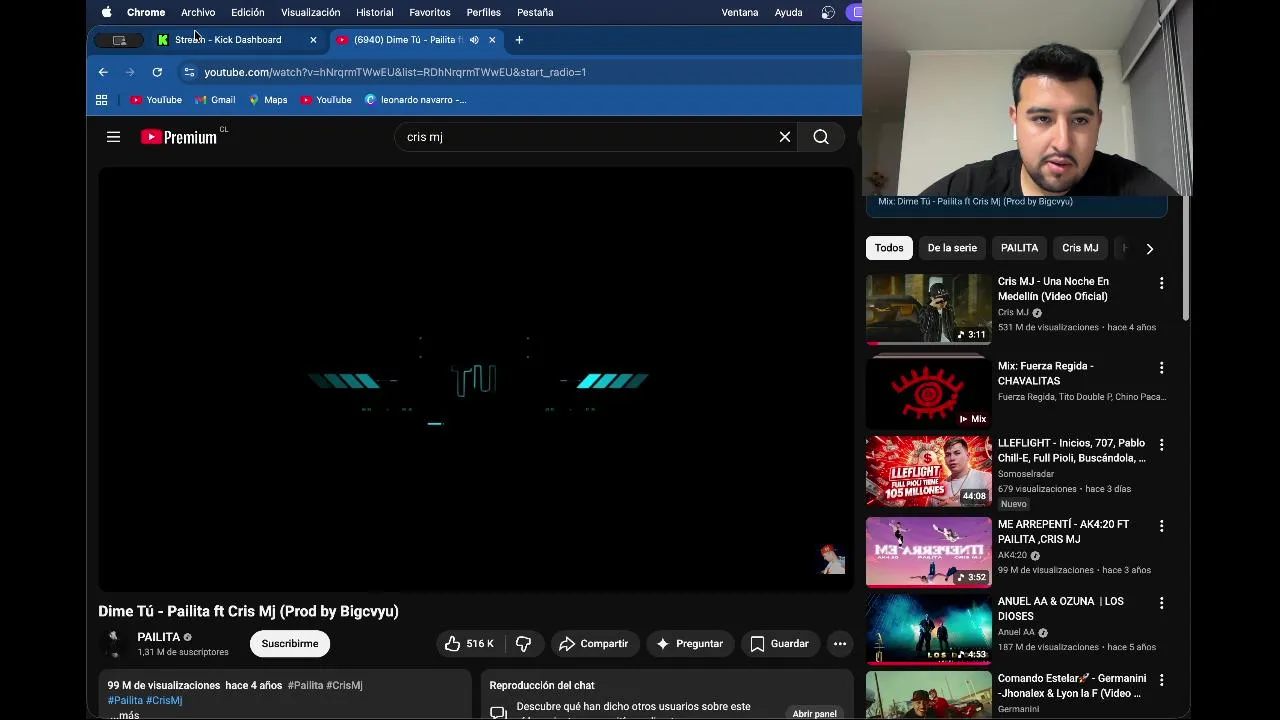
Task: View site information icon in address bar
Action: (x=189, y=72)
